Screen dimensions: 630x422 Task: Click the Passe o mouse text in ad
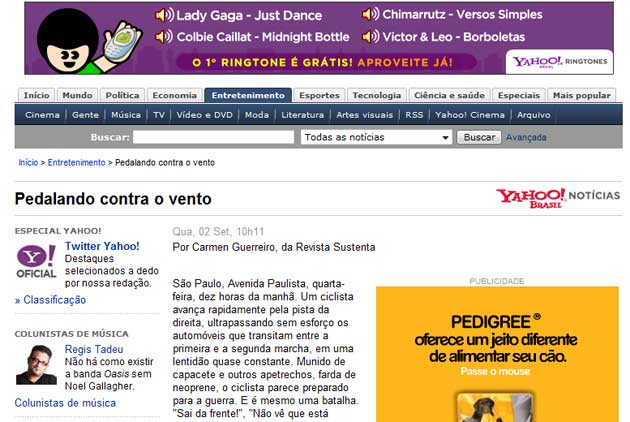click(495, 371)
